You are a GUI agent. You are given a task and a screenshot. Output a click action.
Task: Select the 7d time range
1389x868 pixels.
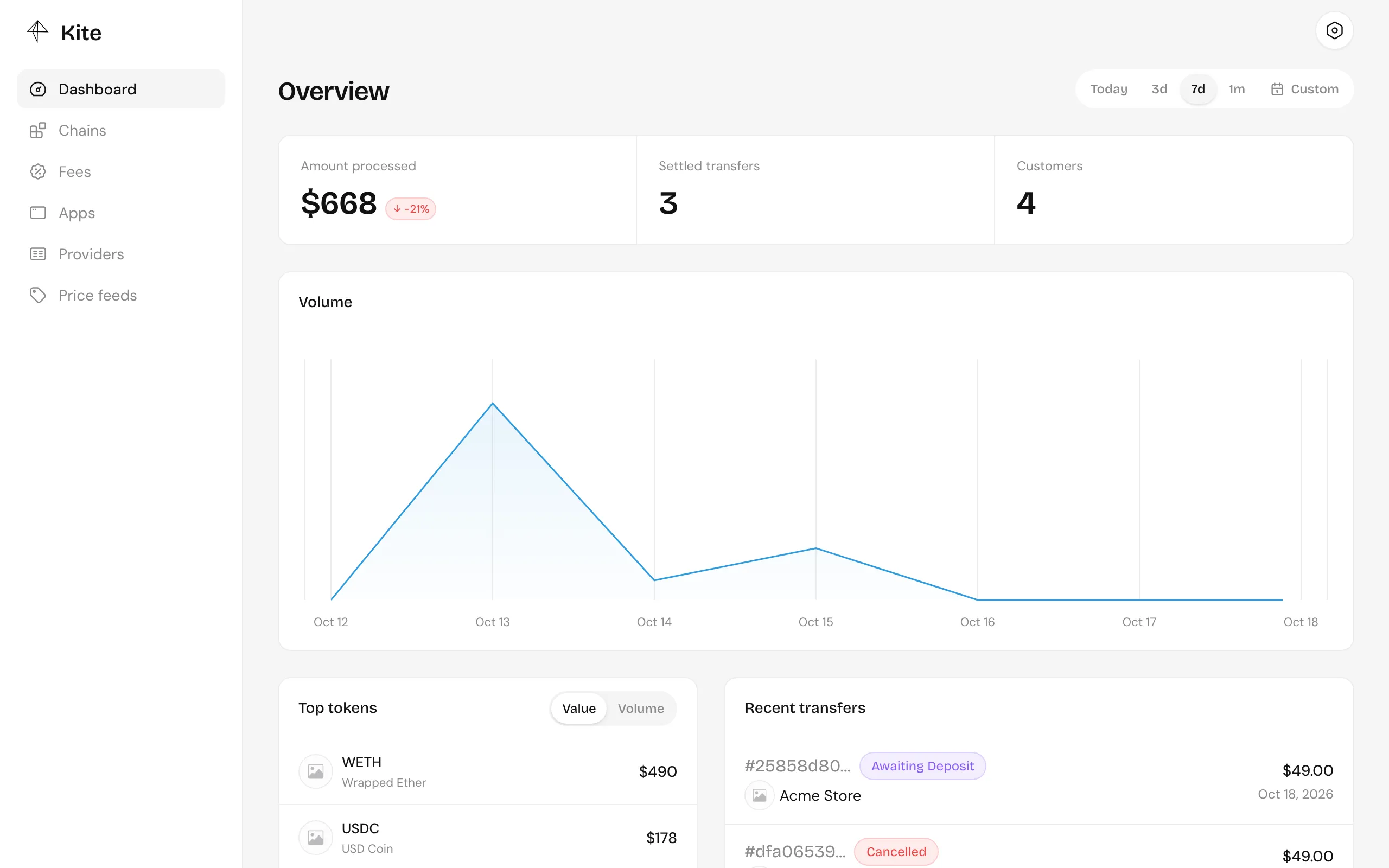1198,89
